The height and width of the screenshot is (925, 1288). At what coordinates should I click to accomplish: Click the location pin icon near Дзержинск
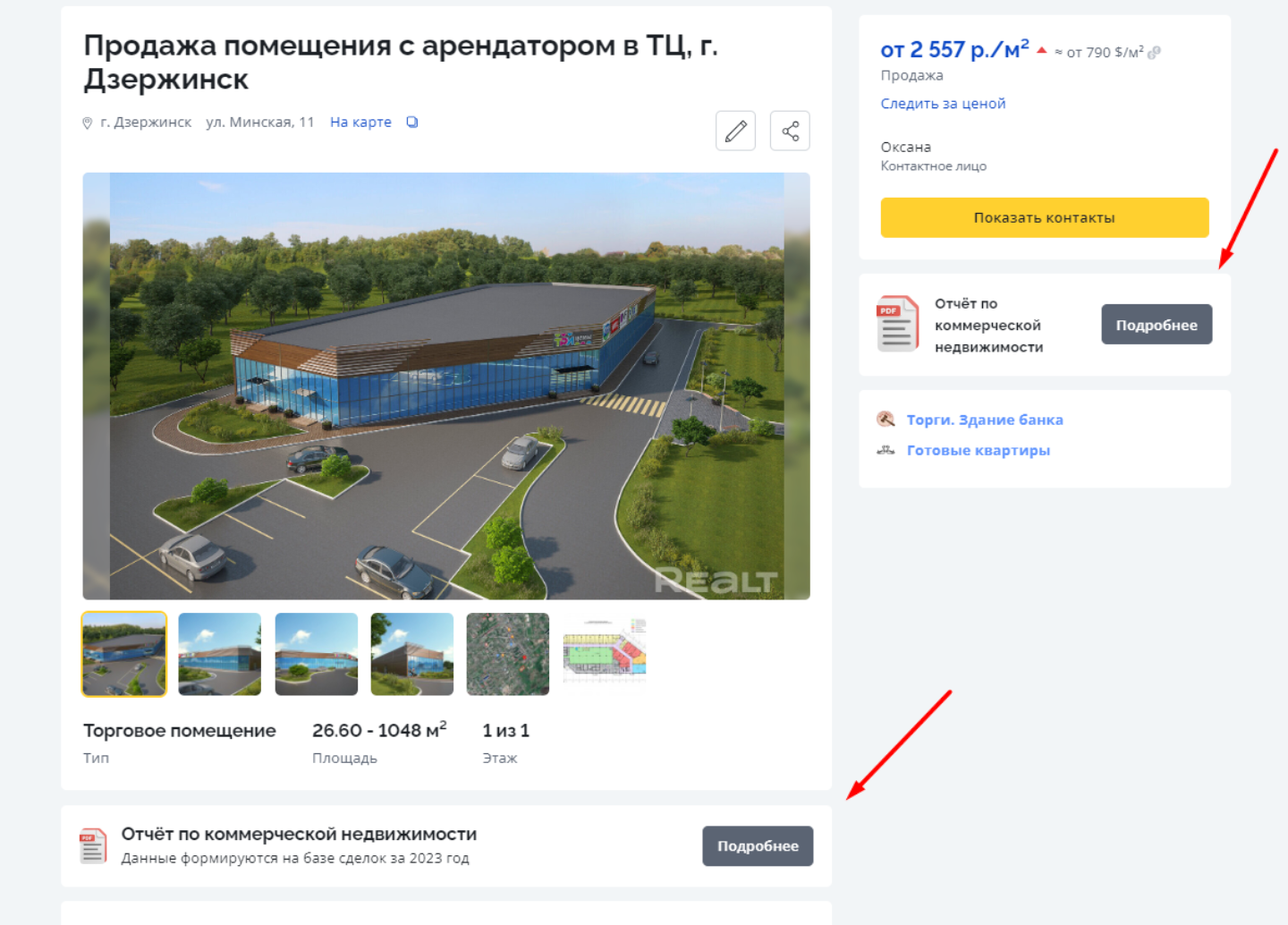click(x=88, y=123)
